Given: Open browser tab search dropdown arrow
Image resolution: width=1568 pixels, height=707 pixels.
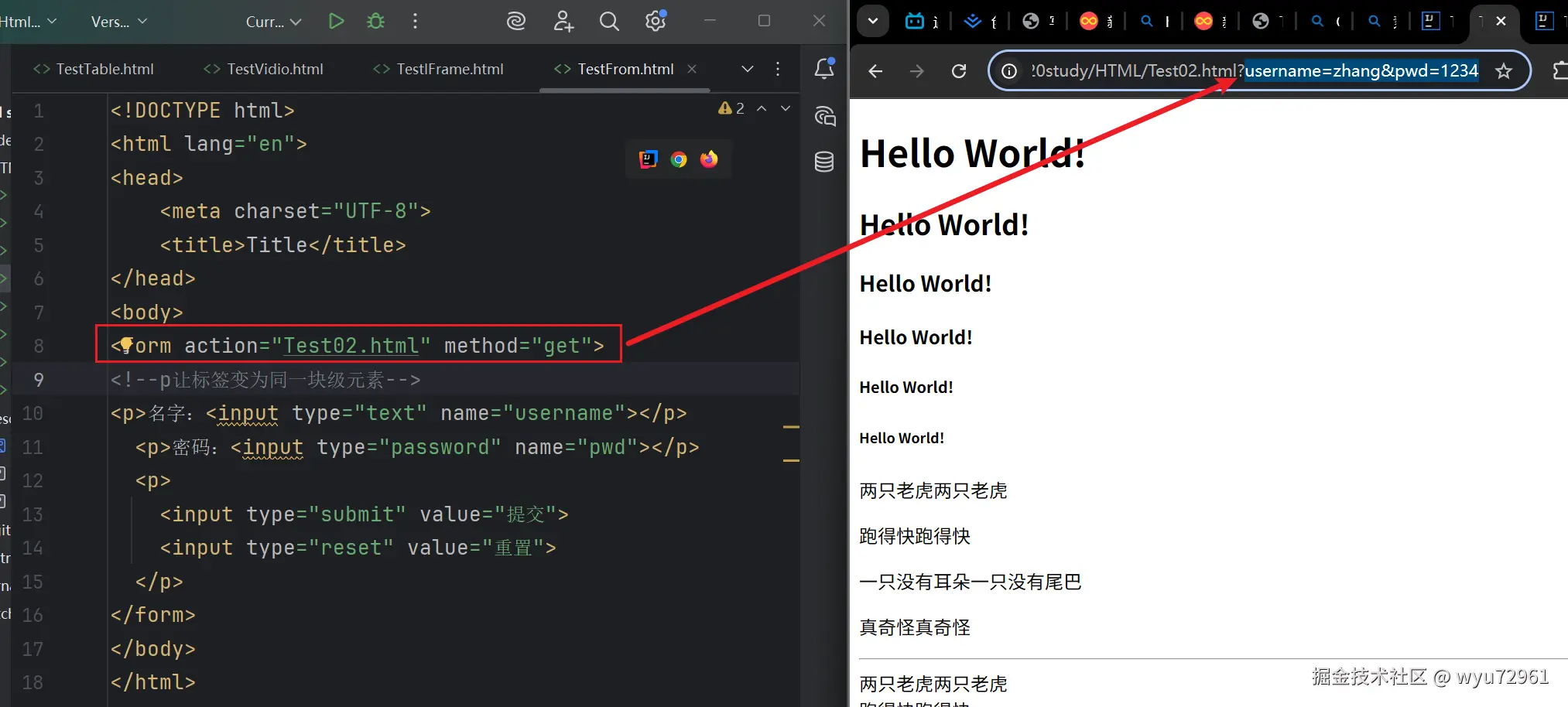Looking at the screenshot, I should 873,21.
